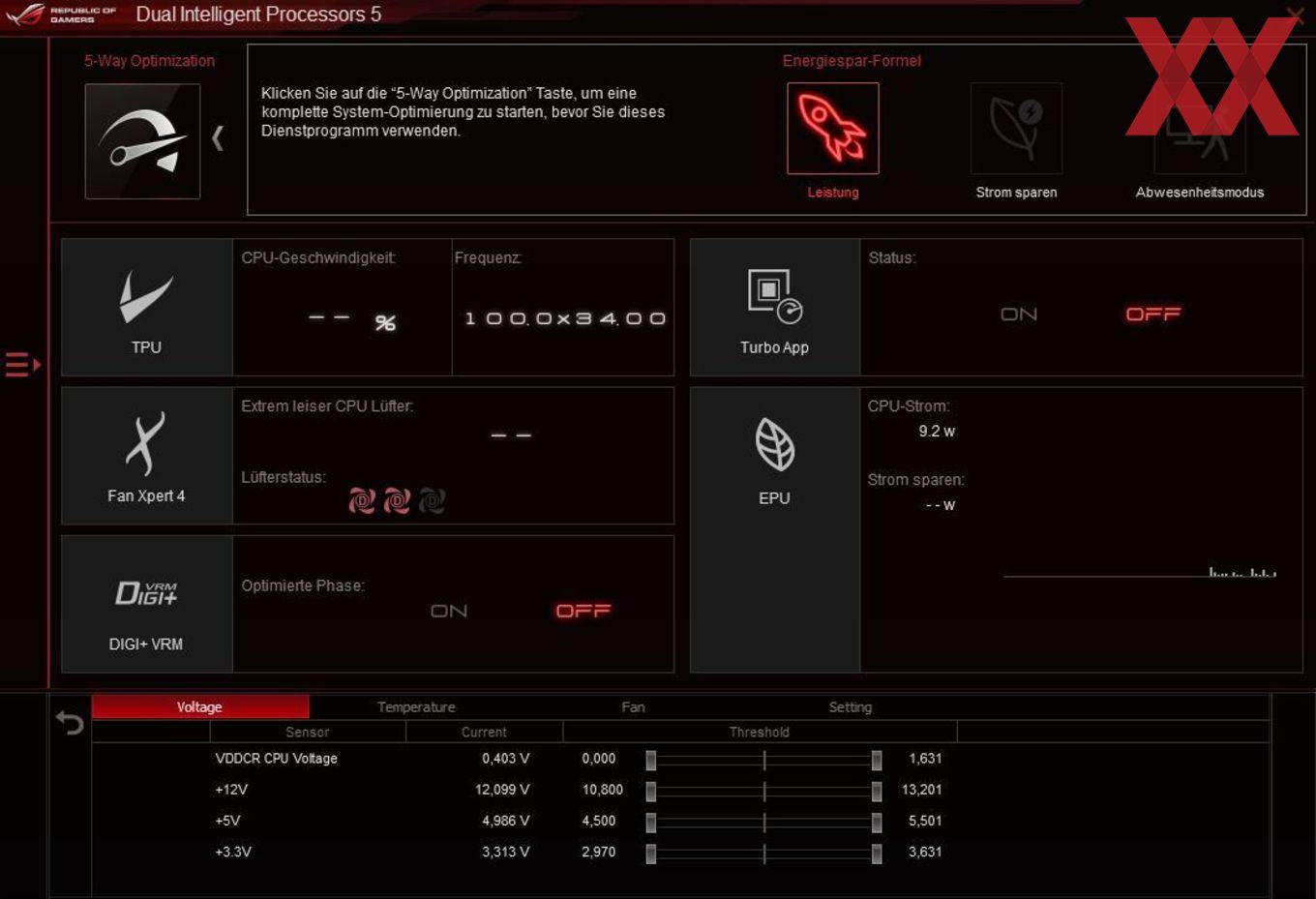Select the Abwesenheitsmodus away mode
Viewport: 1316px width, 899px height.
pos(1199,128)
